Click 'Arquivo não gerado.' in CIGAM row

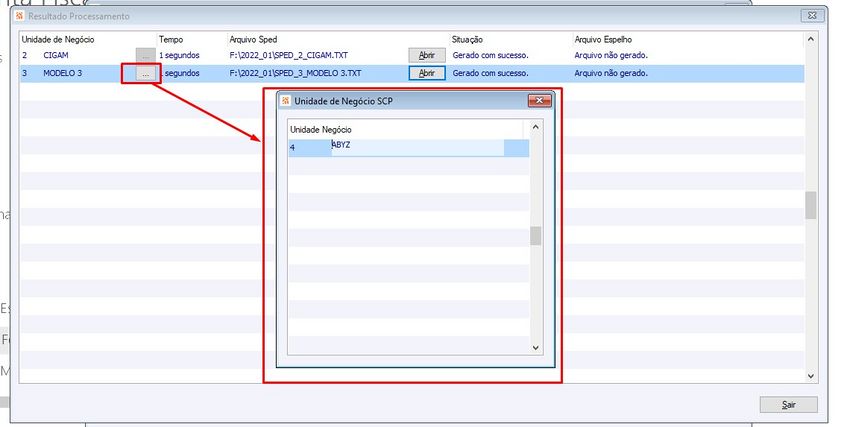(x=611, y=55)
